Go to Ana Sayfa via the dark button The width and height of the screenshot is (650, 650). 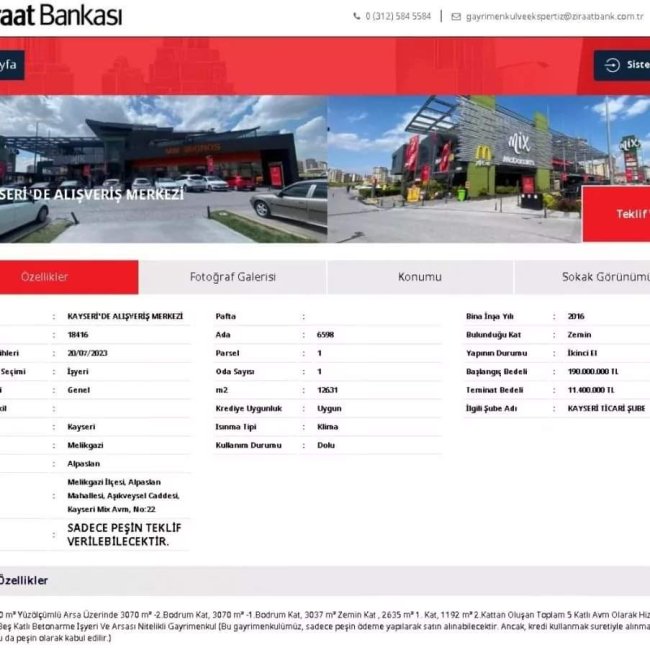coord(10,65)
